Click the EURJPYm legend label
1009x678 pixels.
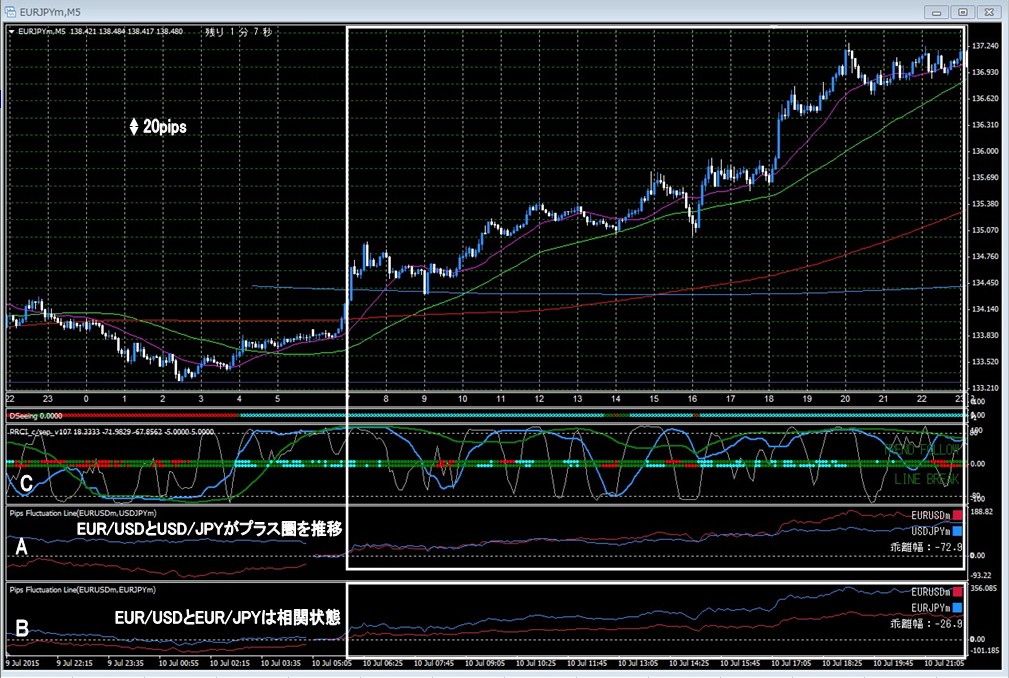coord(930,608)
